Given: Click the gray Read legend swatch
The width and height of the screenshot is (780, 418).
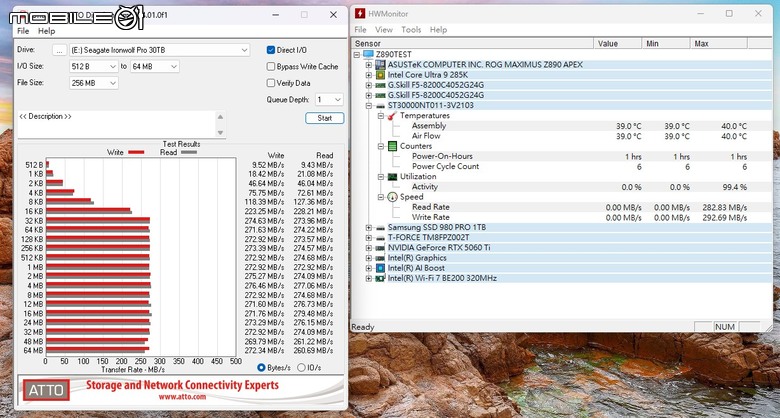Looking at the screenshot, I should (x=189, y=152).
